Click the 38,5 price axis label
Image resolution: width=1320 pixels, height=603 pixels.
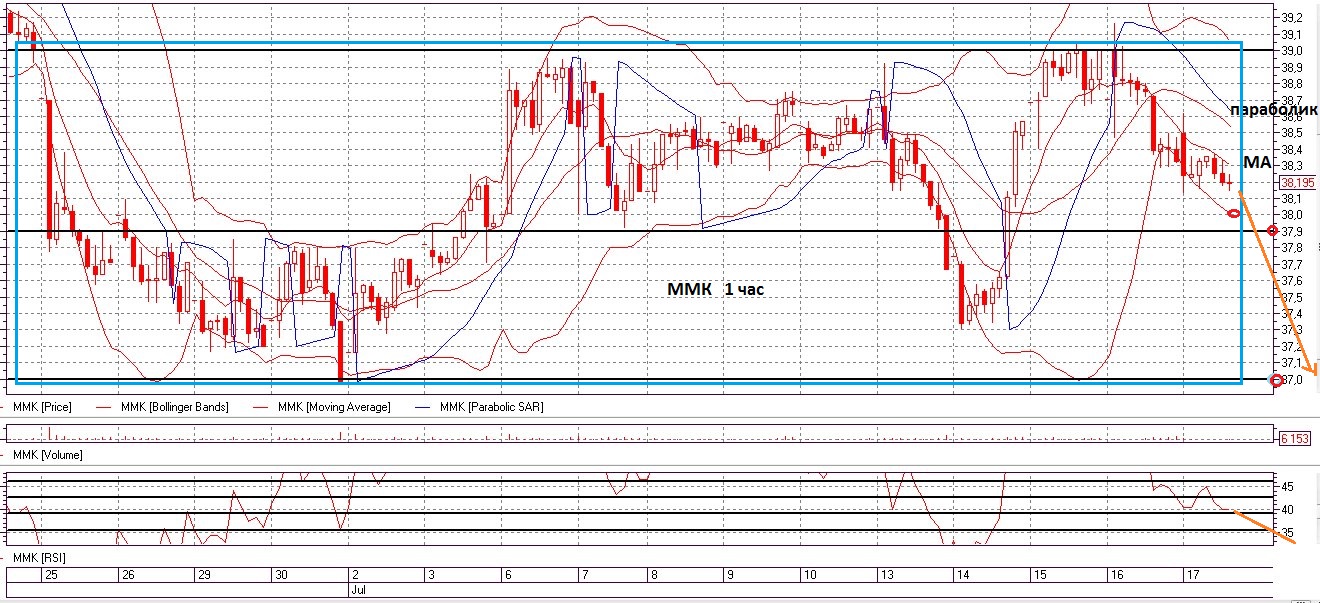(1290, 132)
